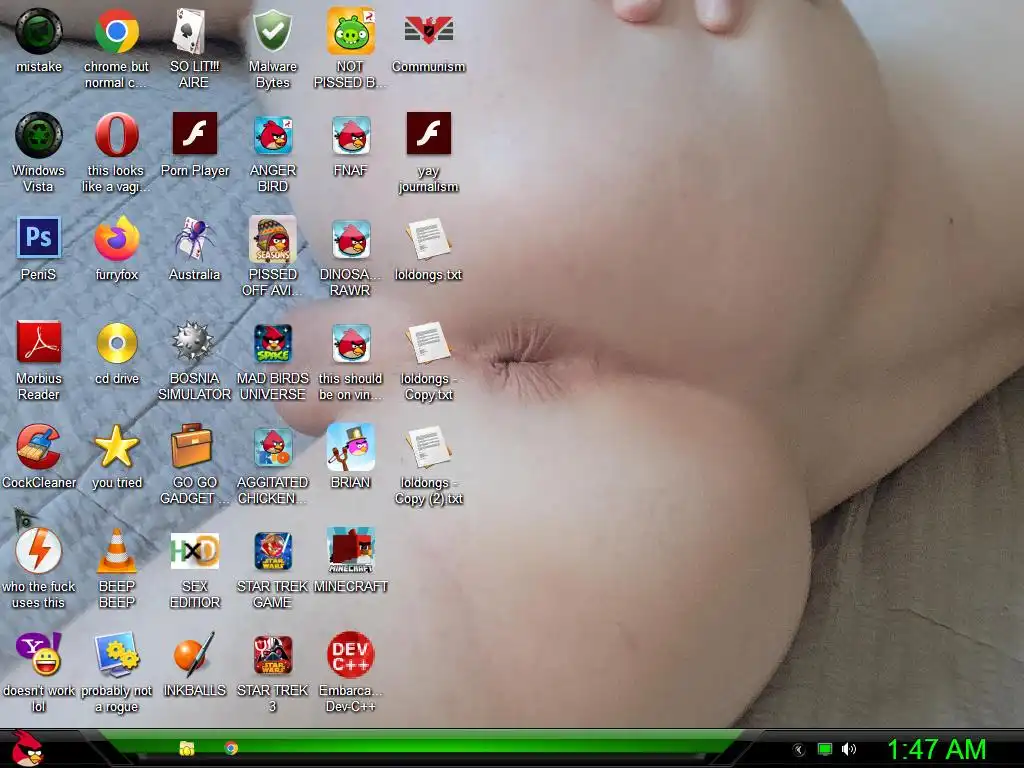This screenshot has width=1024, height=768.
Task: Launch the 'MAD BIRDS UNIVERSE' Space icon
Action: [273, 343]
